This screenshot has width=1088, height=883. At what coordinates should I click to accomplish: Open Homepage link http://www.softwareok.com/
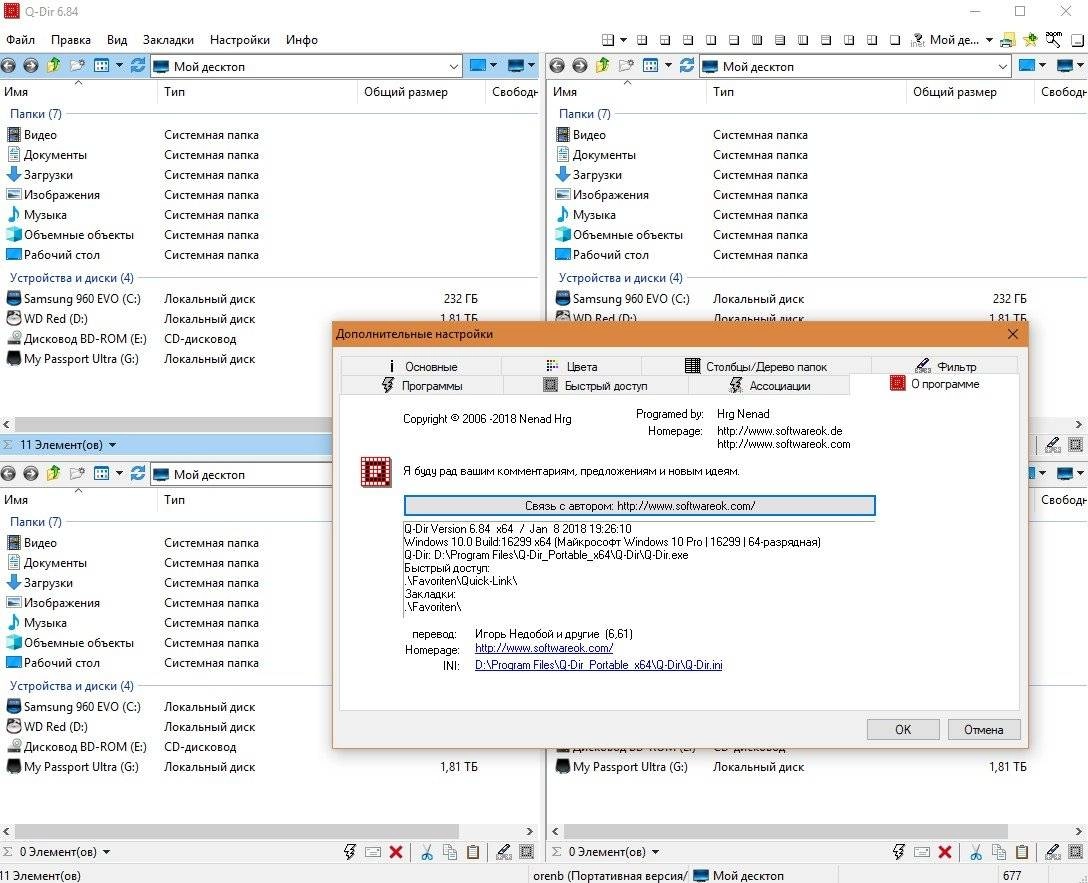click(x=543, y=648)
